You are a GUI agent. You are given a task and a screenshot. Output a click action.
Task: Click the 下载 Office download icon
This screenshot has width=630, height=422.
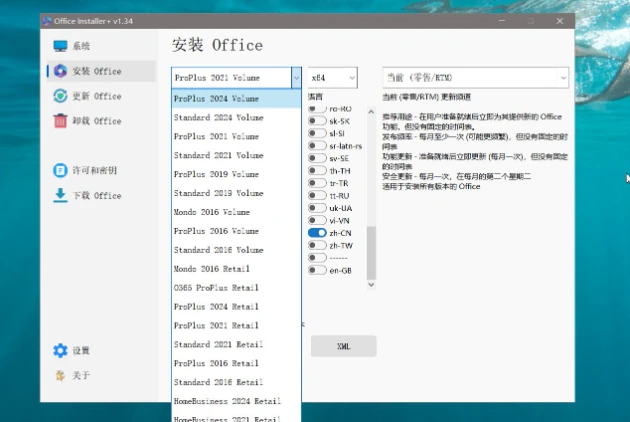click(61, 196)
